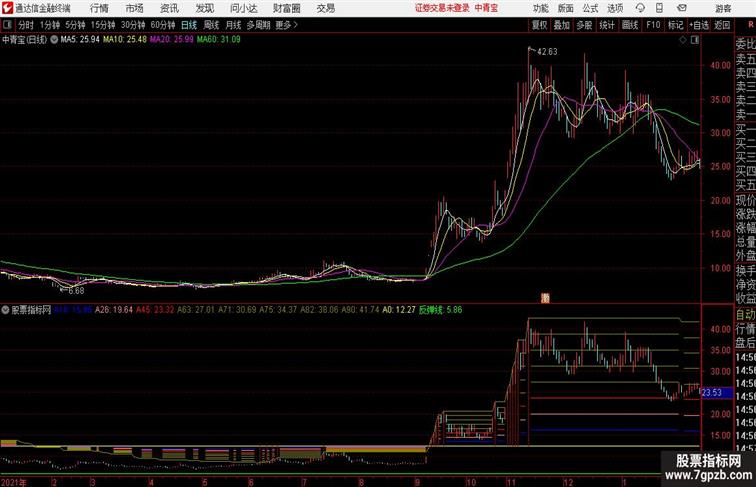
Task: Switch to 5分钟 period
Action: [75, 25]
